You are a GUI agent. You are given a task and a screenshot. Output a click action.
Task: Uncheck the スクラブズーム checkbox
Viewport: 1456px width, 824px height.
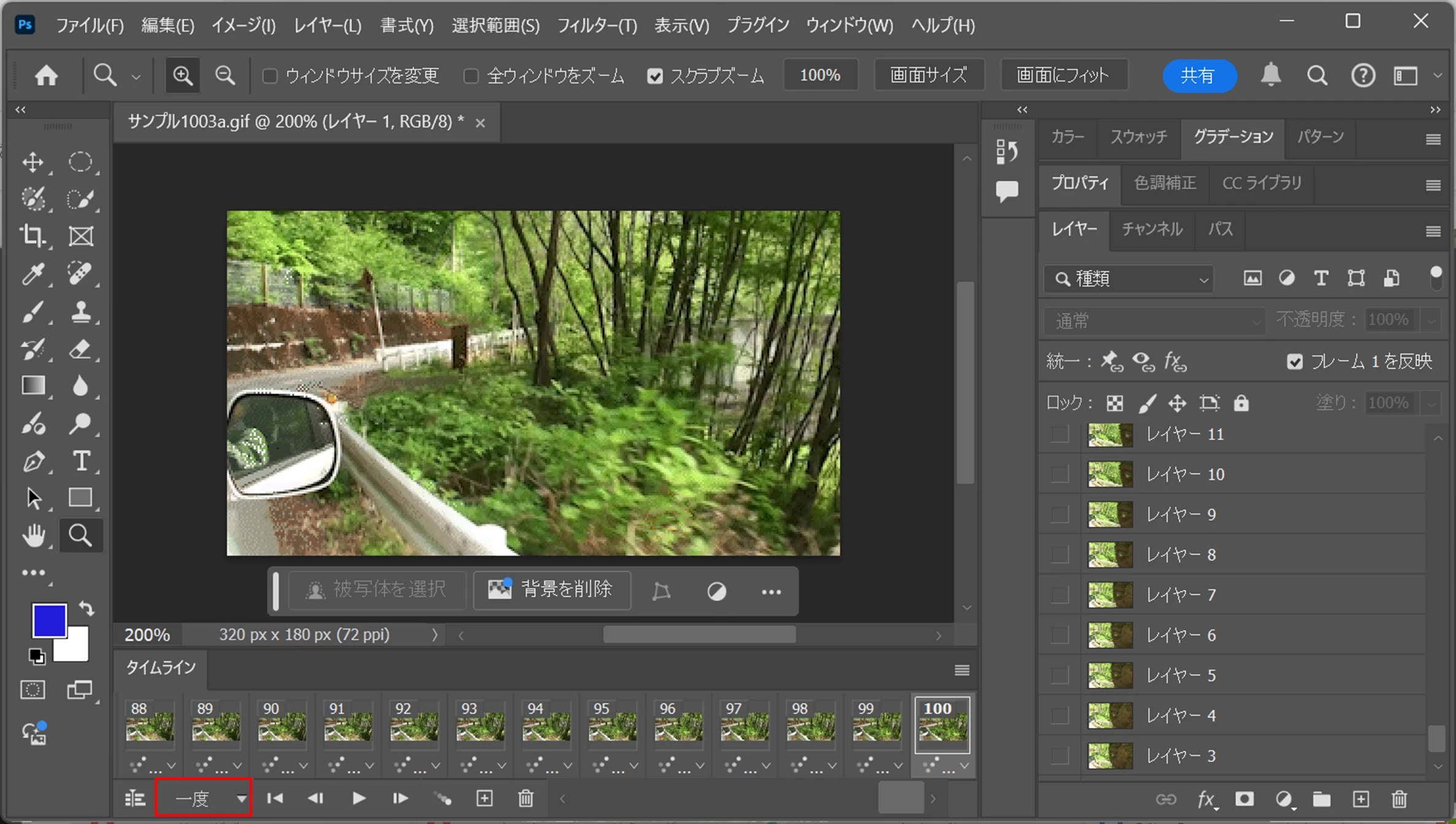pos(655,76)
